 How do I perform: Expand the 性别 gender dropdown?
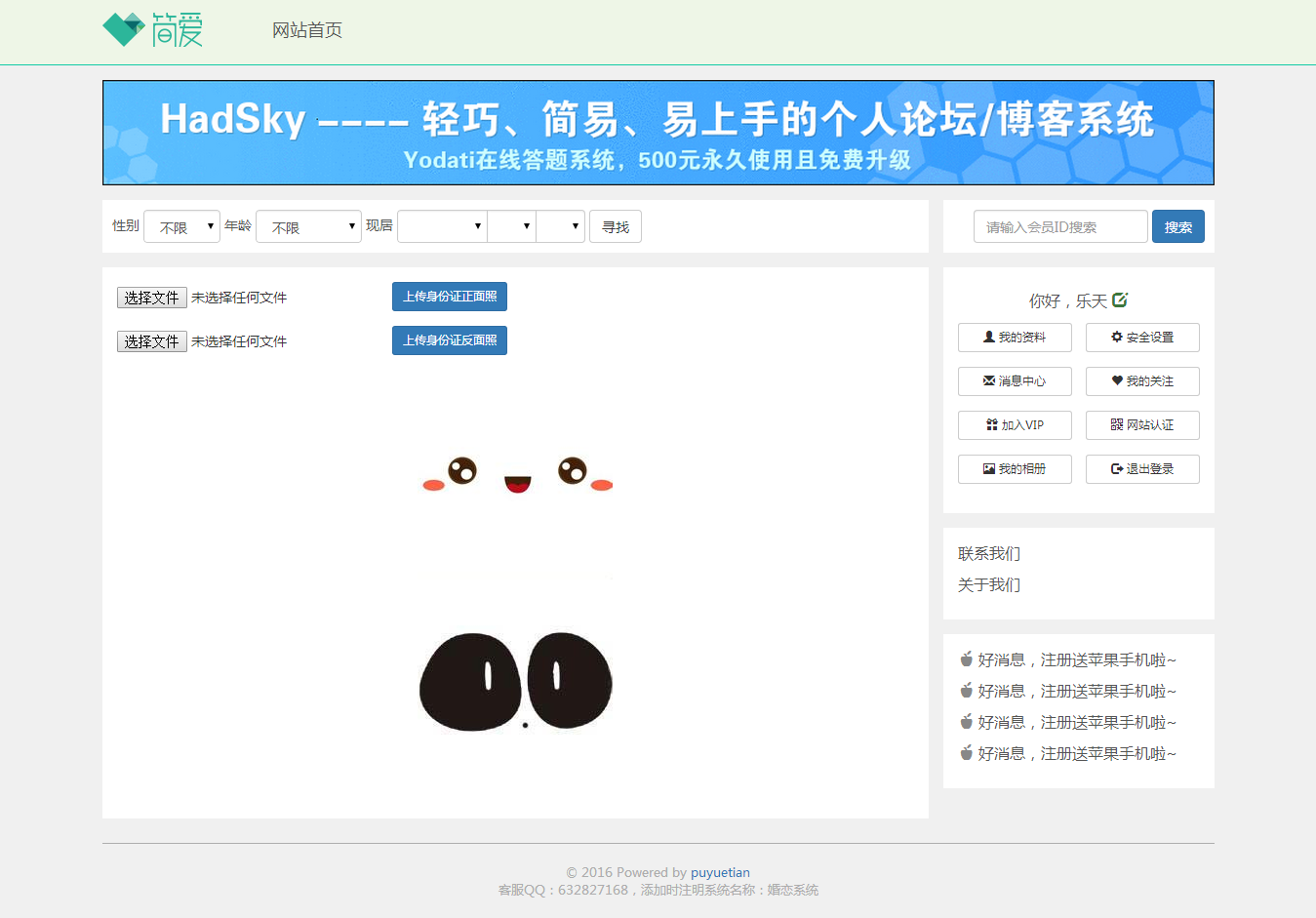tap(181, 226)
